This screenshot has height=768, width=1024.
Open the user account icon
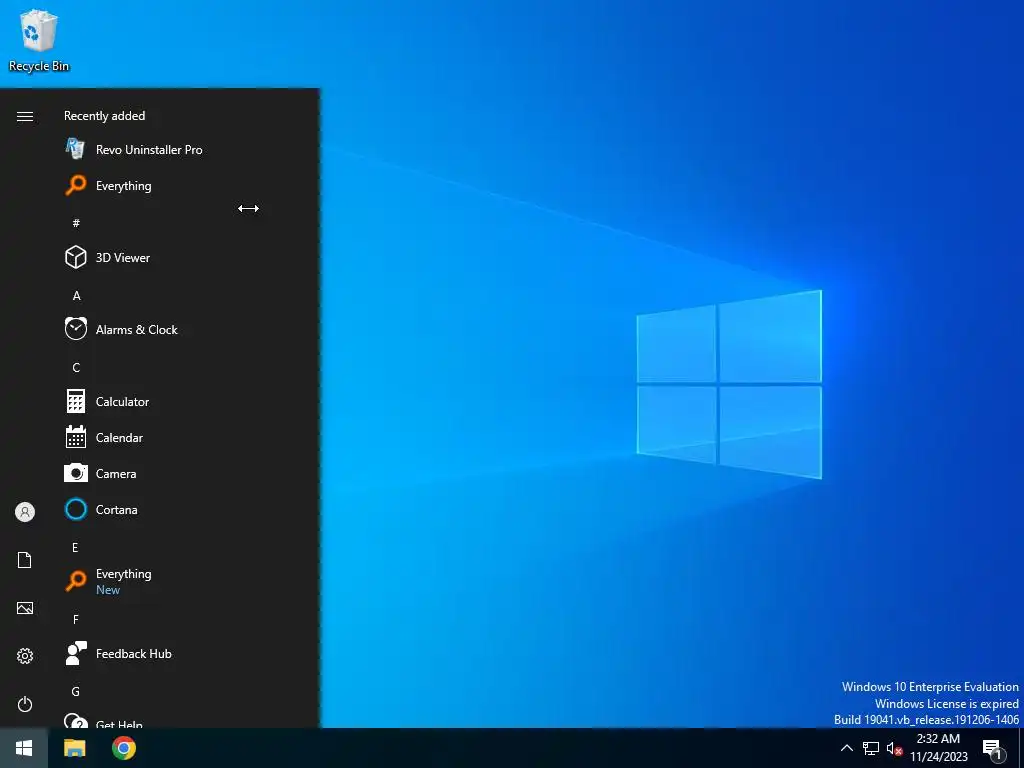point(25,512)
